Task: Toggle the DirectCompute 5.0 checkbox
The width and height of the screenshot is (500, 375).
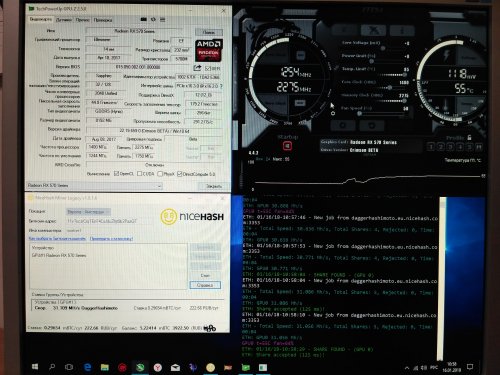Action: [180, 174]
